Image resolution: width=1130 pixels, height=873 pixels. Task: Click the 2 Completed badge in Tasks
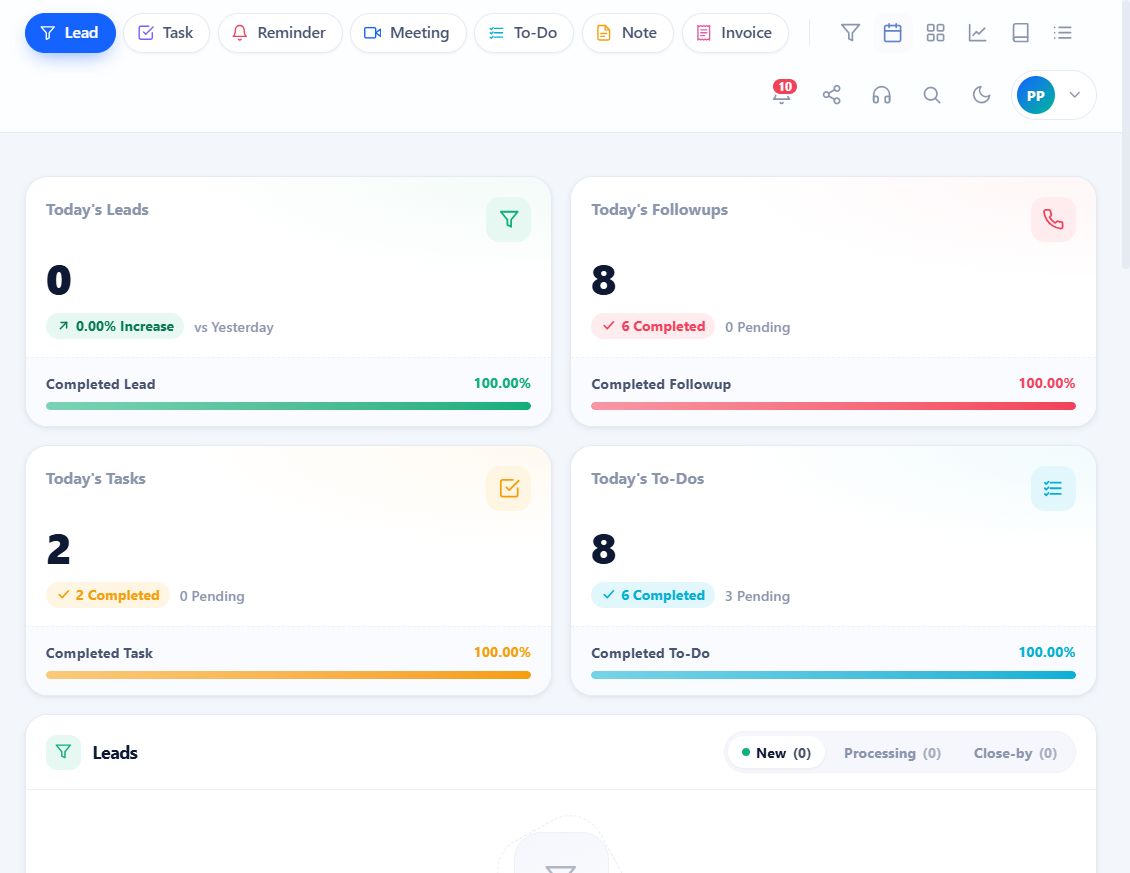point(108,595)
